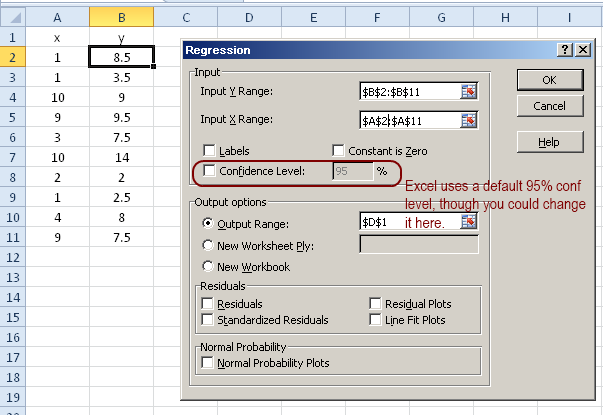This screenshot has height=415, width=603.
Task: Click cell B3 with value 3.5
Action: (122, 77)
